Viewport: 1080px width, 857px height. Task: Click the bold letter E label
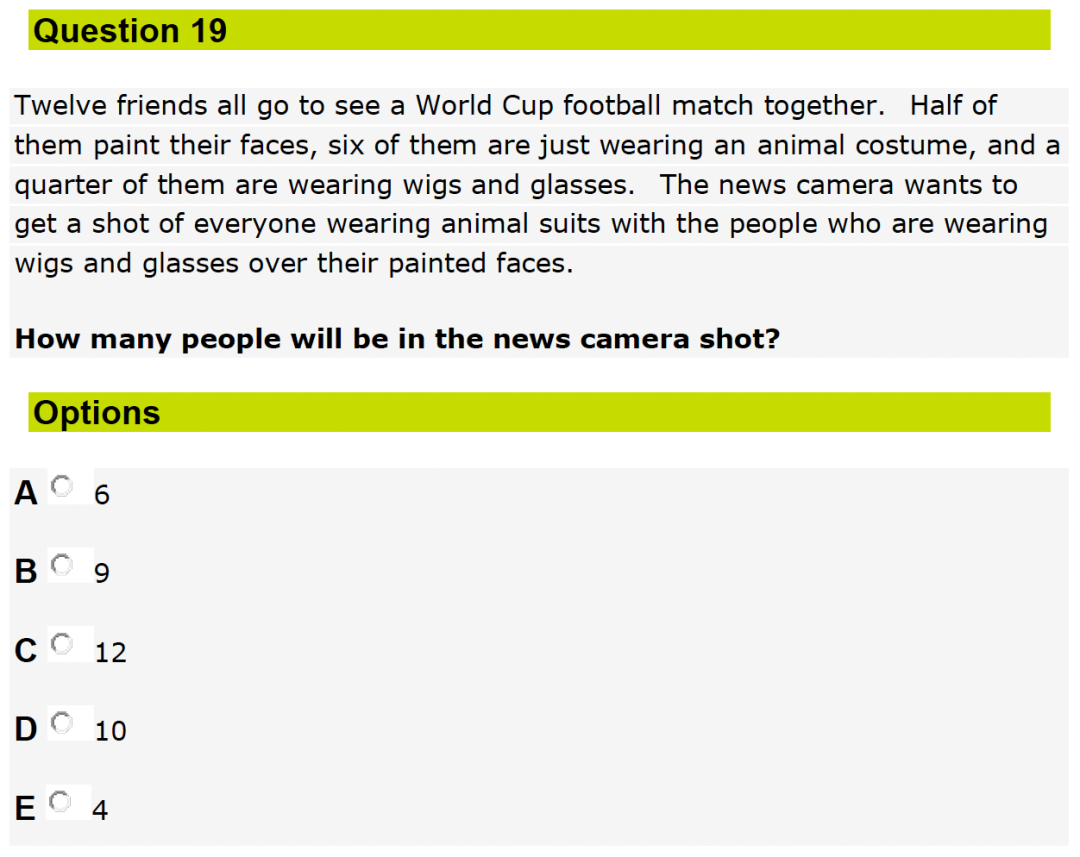25,809
